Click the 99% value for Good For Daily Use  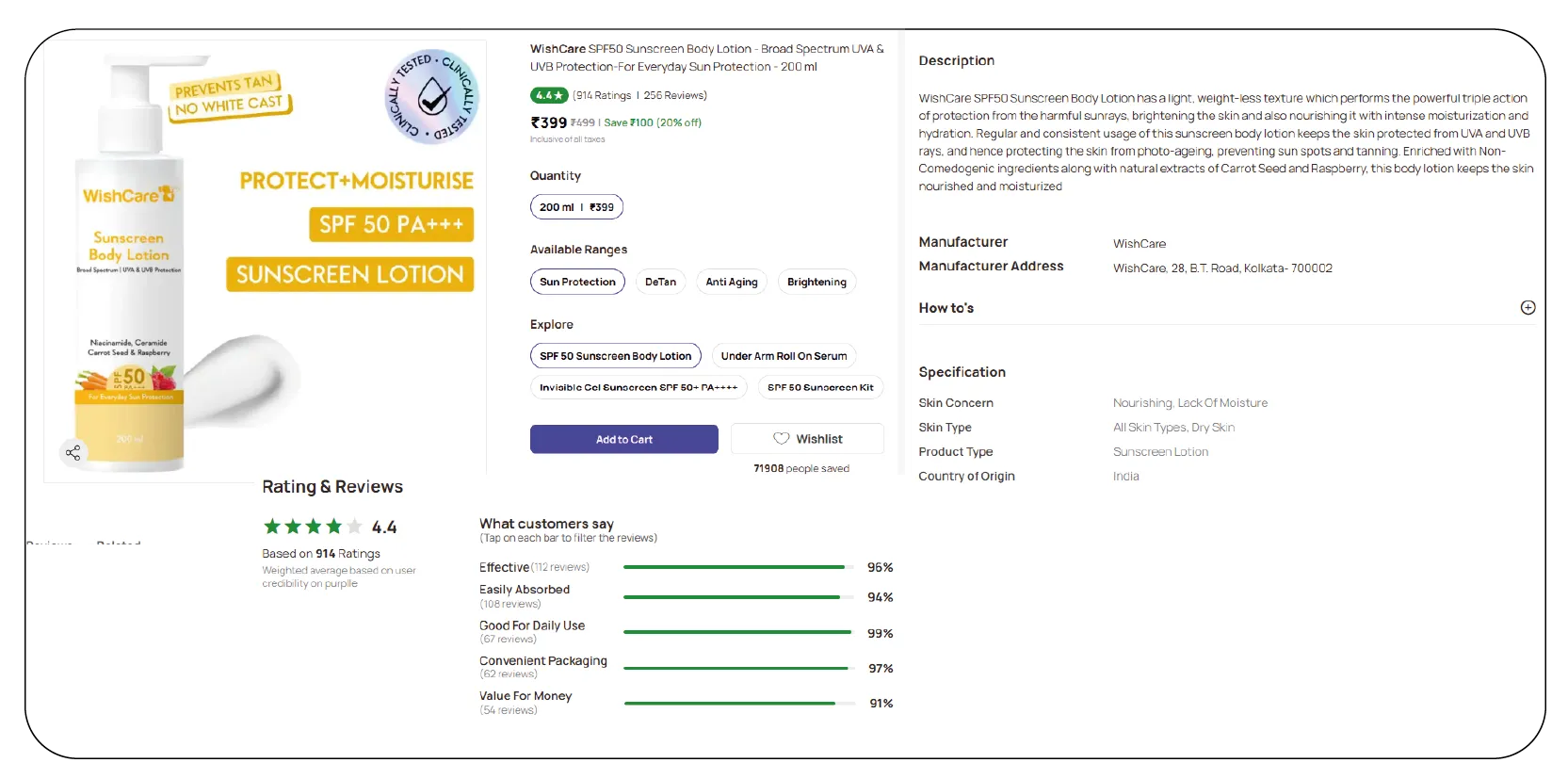pos(880,633)
